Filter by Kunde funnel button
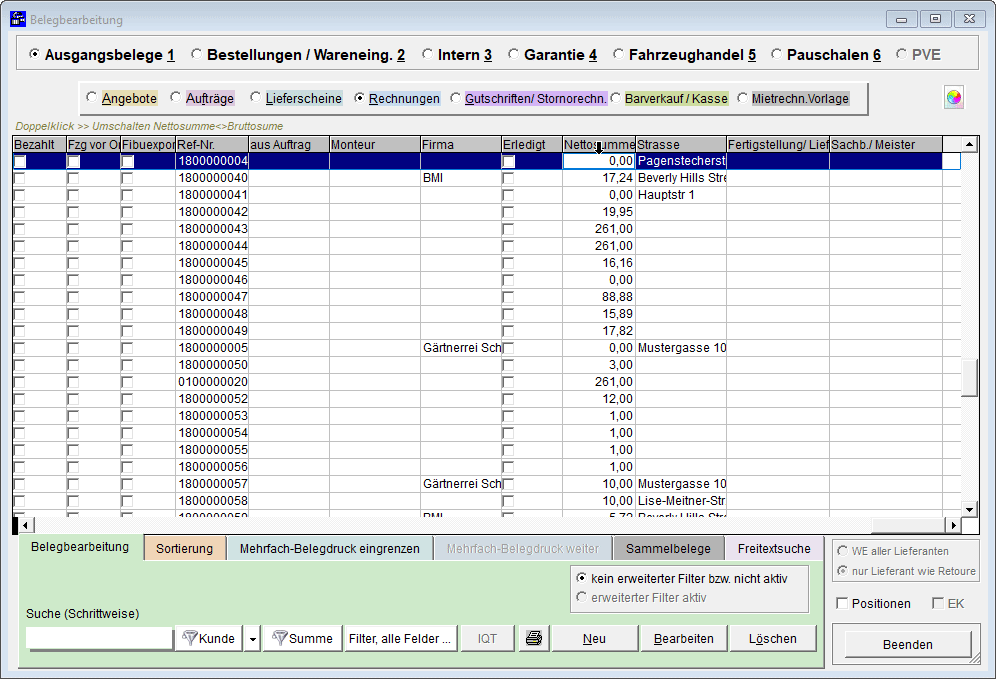996x679 pixels. (209, 638)
